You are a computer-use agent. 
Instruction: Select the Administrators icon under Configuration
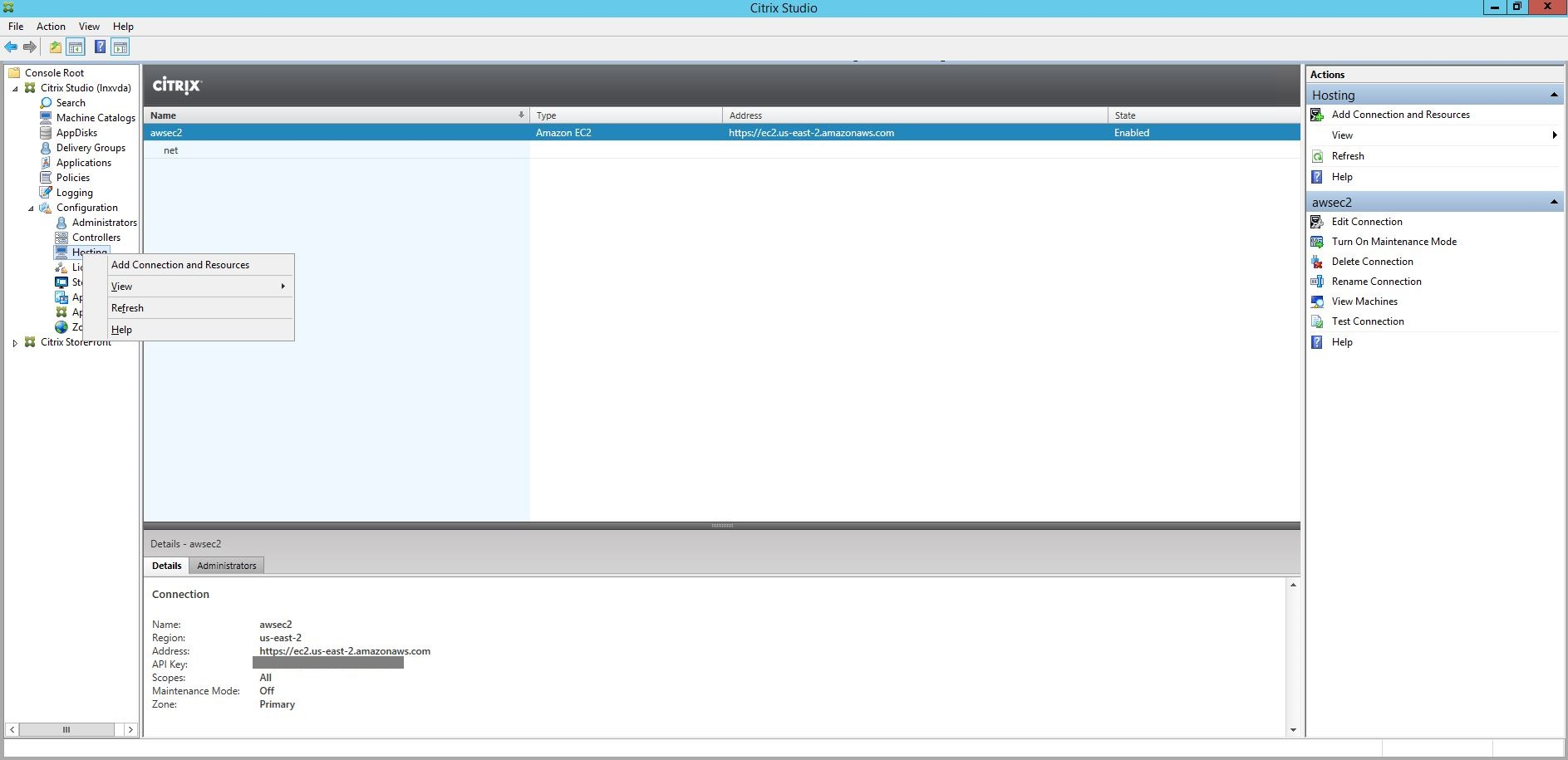click(61, 223)
